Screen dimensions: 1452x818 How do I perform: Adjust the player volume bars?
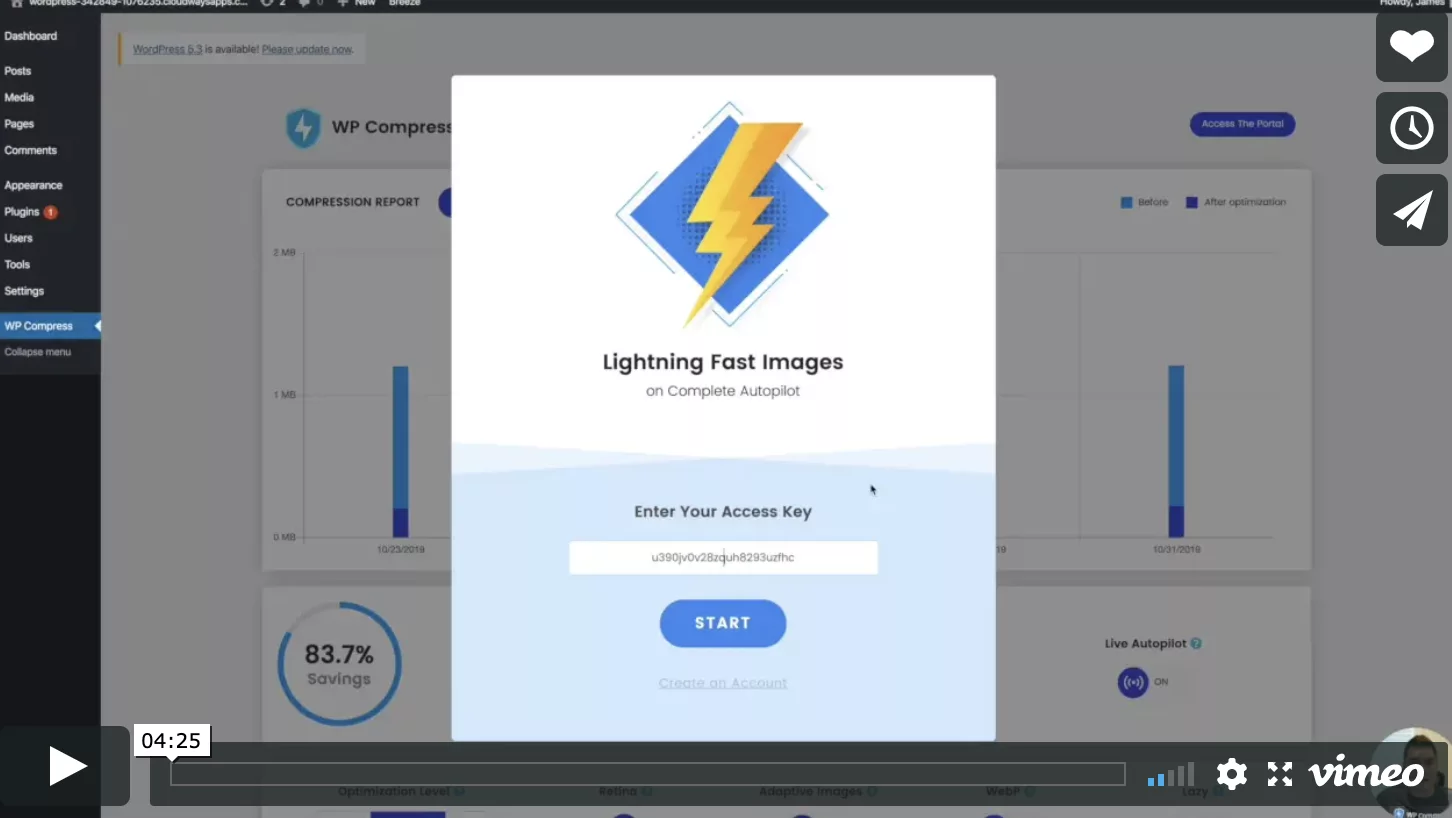[1170, 775]
